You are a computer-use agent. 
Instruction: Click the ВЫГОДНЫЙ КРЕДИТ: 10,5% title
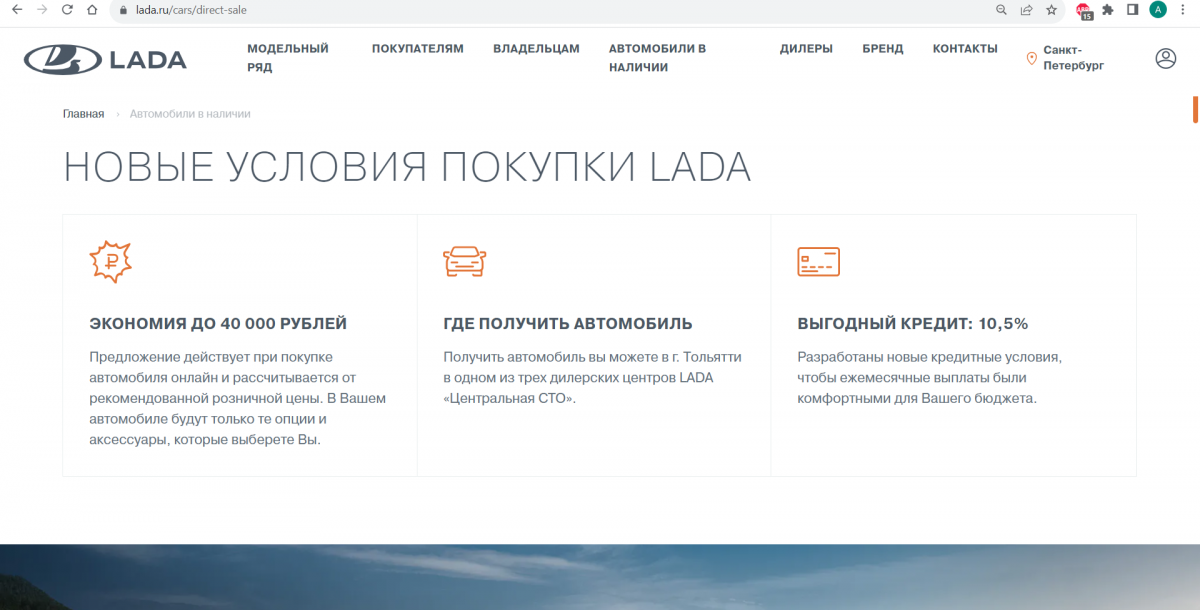(913, 324)
